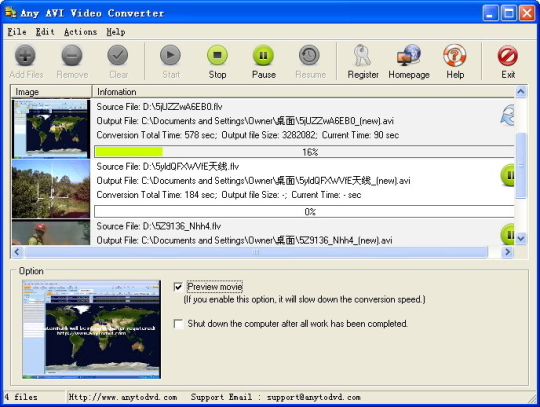Click the green pause icon on the 5yldQFXWVfE row
Screen dimensions: 540x407
(507, 175)
